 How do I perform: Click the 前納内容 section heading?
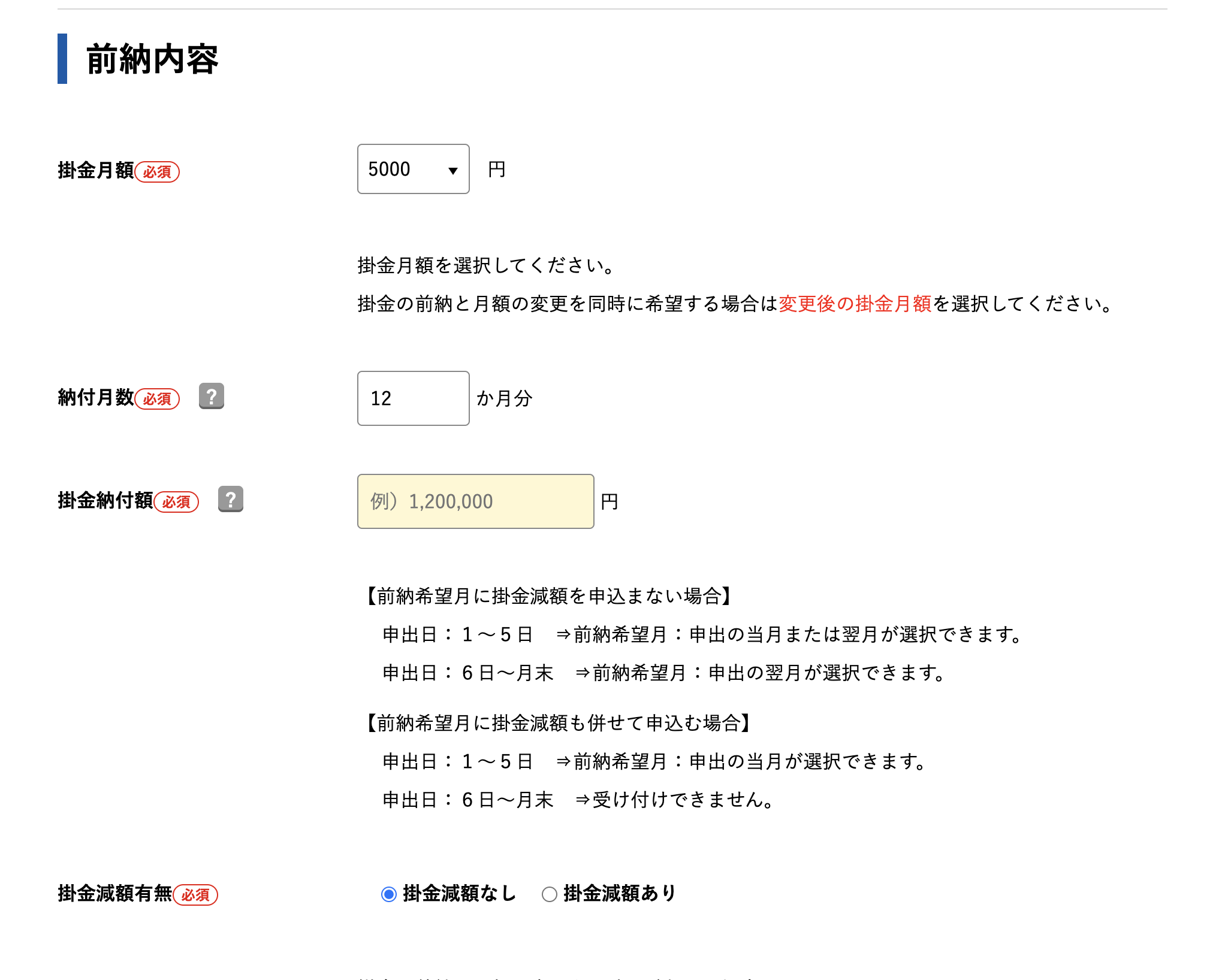(153, 59)
